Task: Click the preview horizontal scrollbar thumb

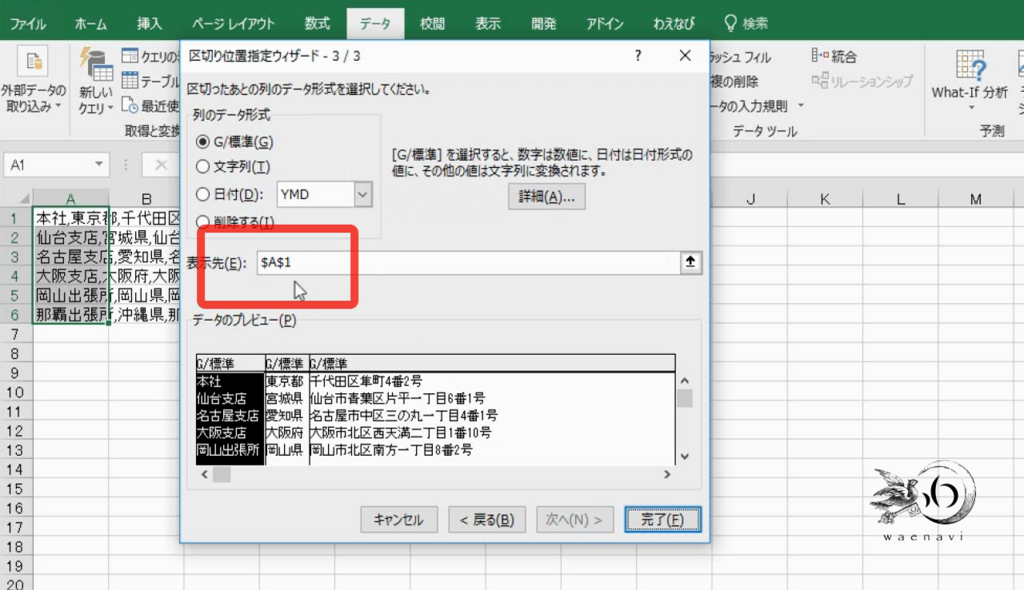Action: click(222, 474)
